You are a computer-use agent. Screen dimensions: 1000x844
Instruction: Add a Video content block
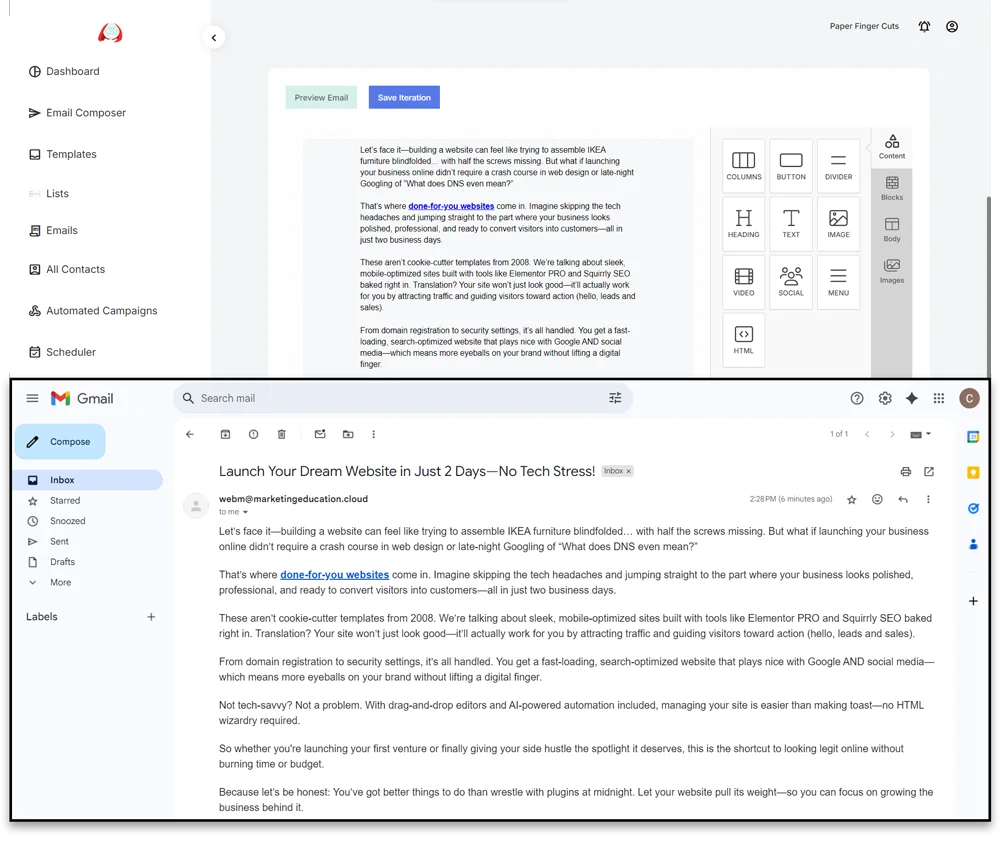click(743, 282)
